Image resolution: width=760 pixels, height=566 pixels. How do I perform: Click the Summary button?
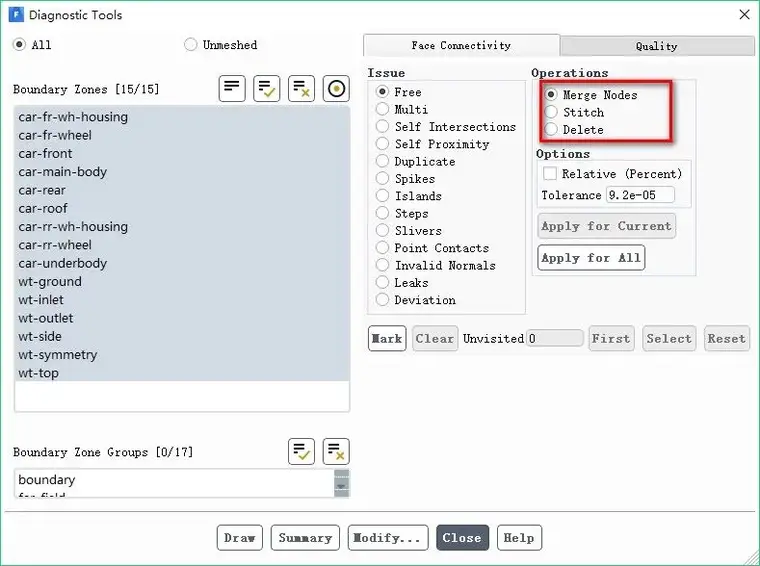[305, 537]
